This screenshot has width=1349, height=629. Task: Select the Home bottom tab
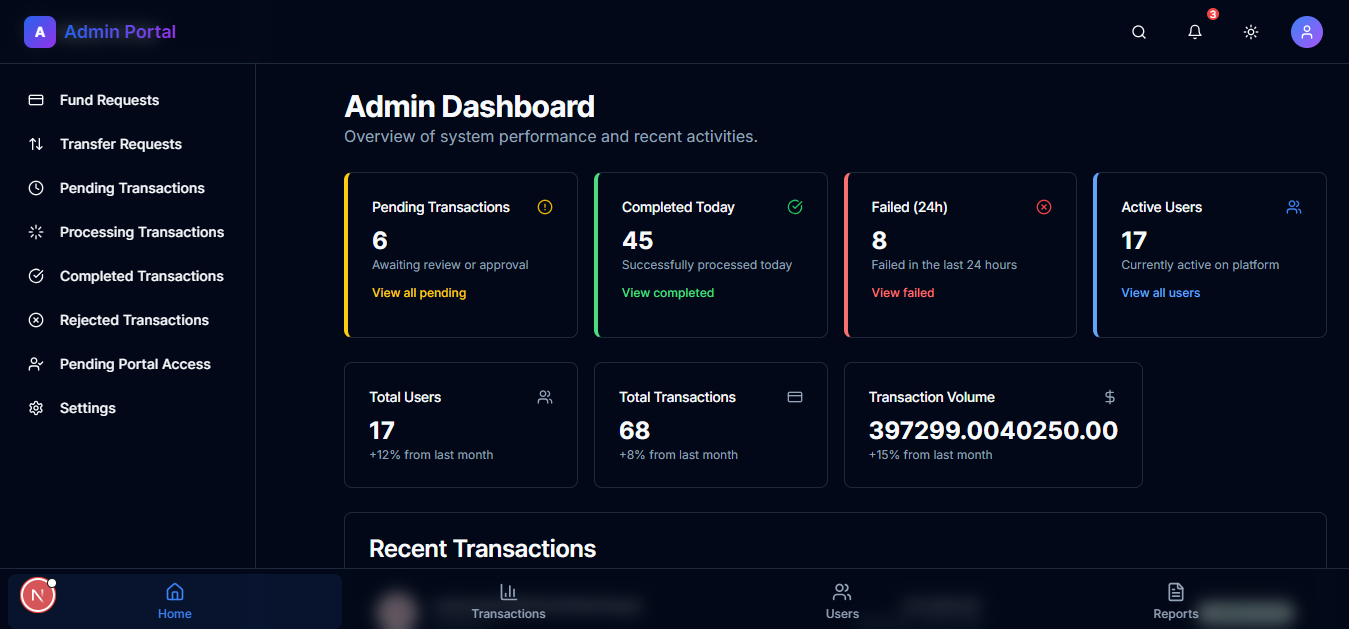point(175,601)
